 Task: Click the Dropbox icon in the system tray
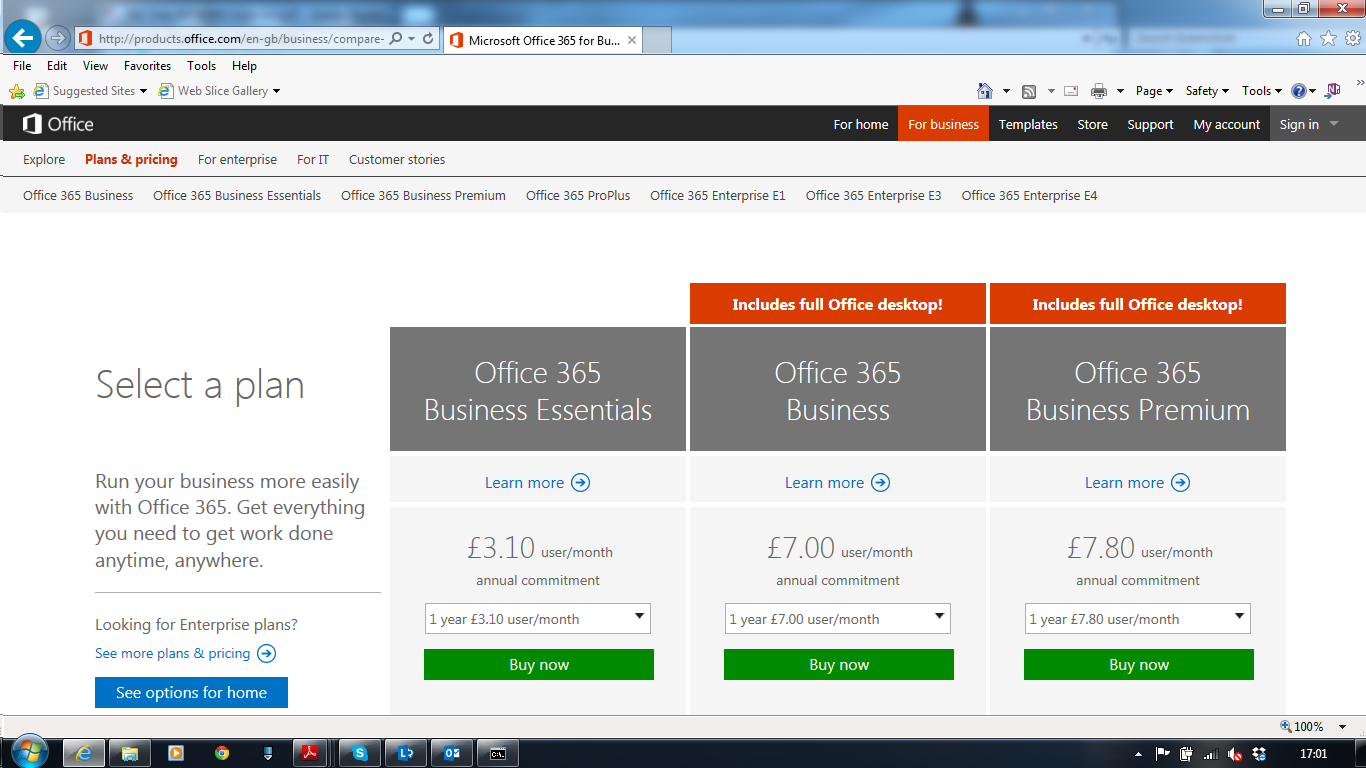point(1259,754)
